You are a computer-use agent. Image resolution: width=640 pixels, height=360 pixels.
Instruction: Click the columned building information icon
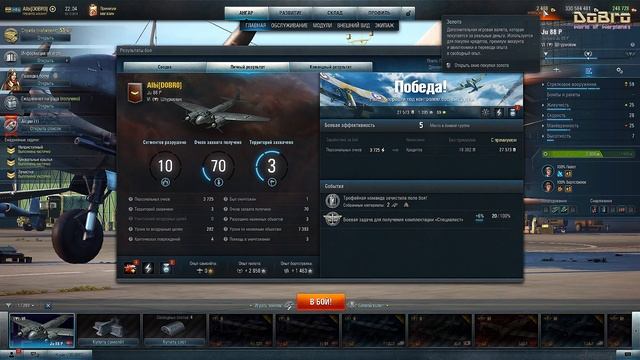coord(11,57)
